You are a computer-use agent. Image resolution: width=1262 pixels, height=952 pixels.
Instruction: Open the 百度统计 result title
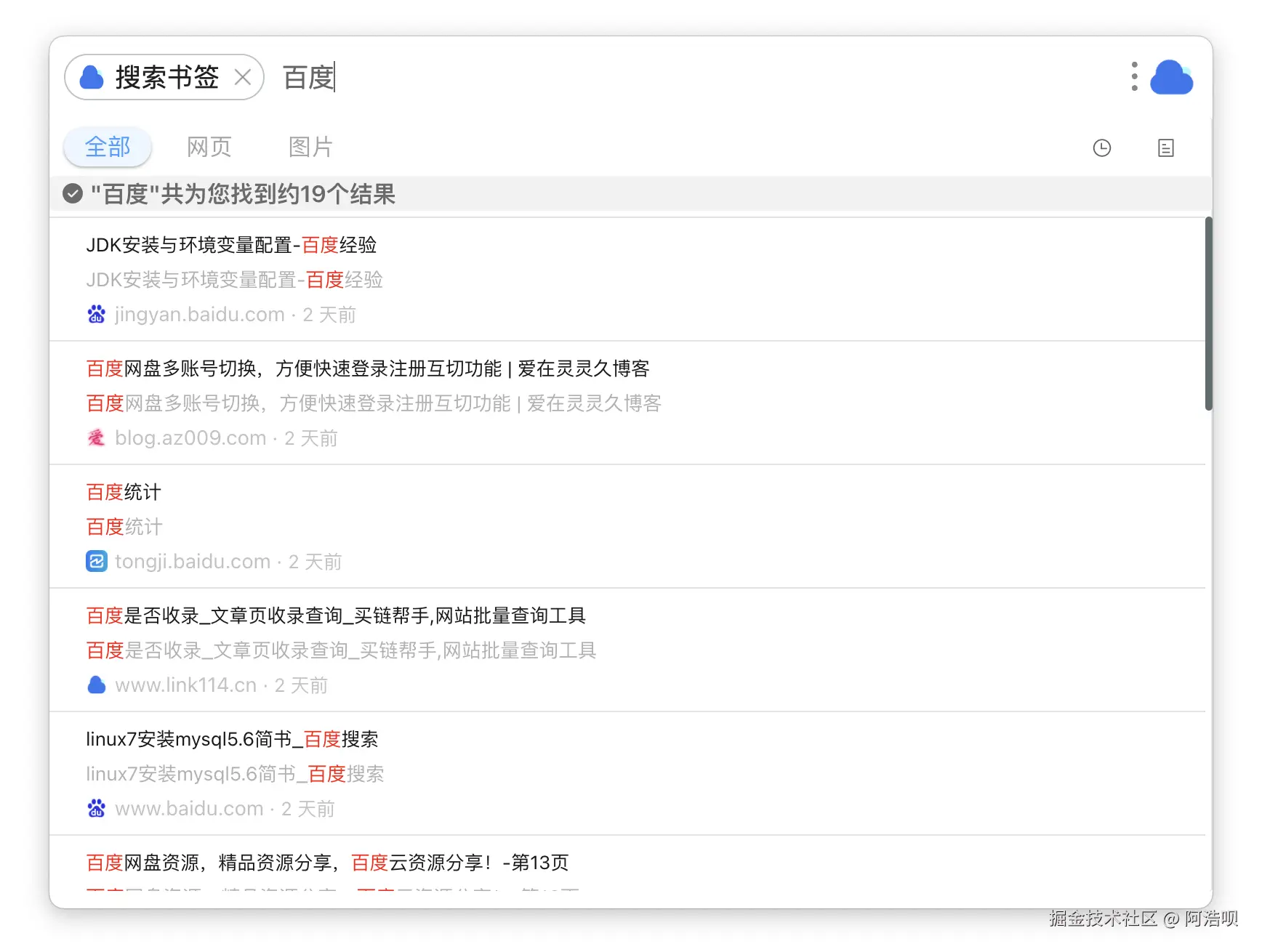[x=124, y=492]
